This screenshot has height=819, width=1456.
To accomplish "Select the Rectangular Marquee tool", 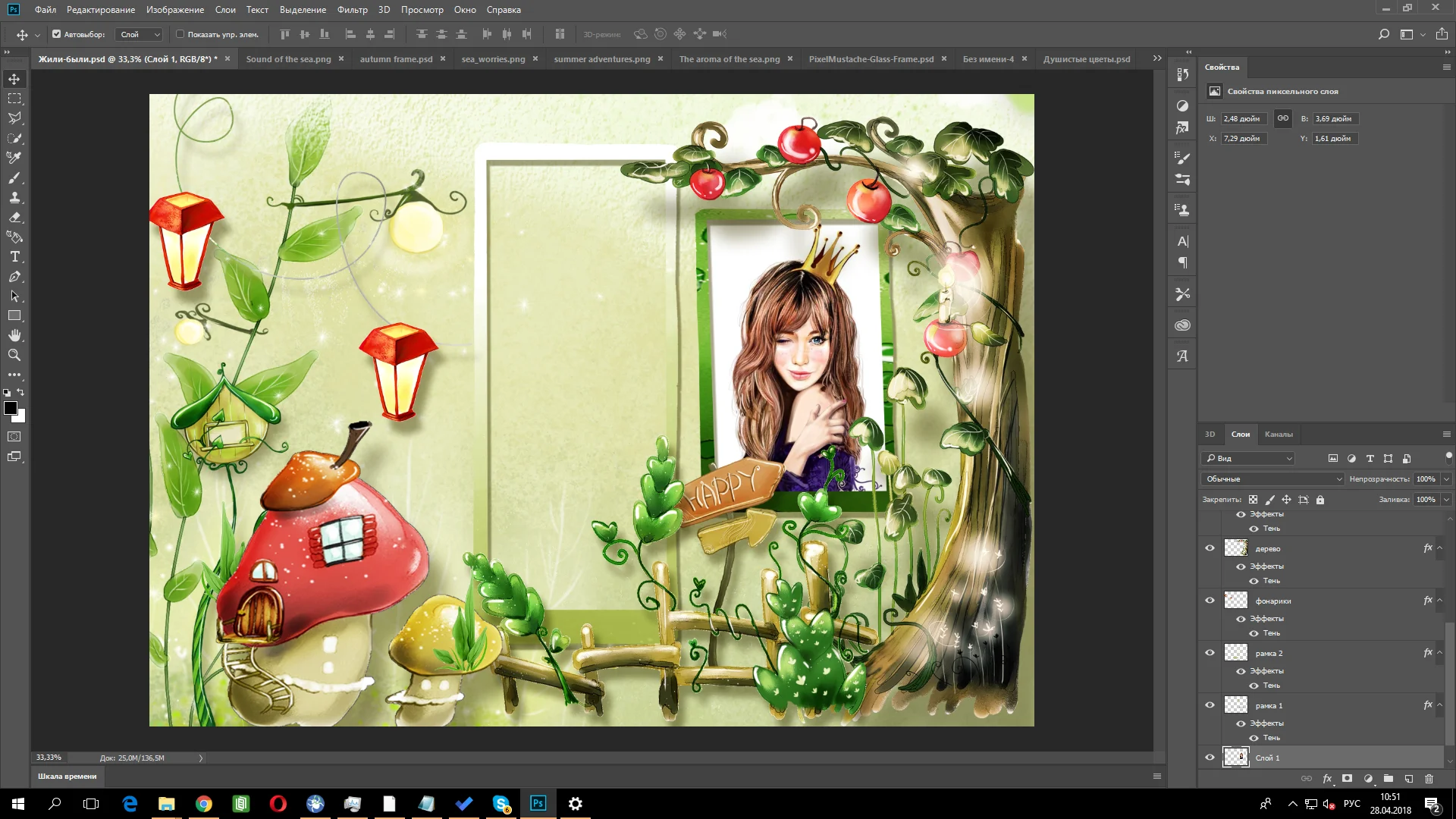I will [14, 99].
